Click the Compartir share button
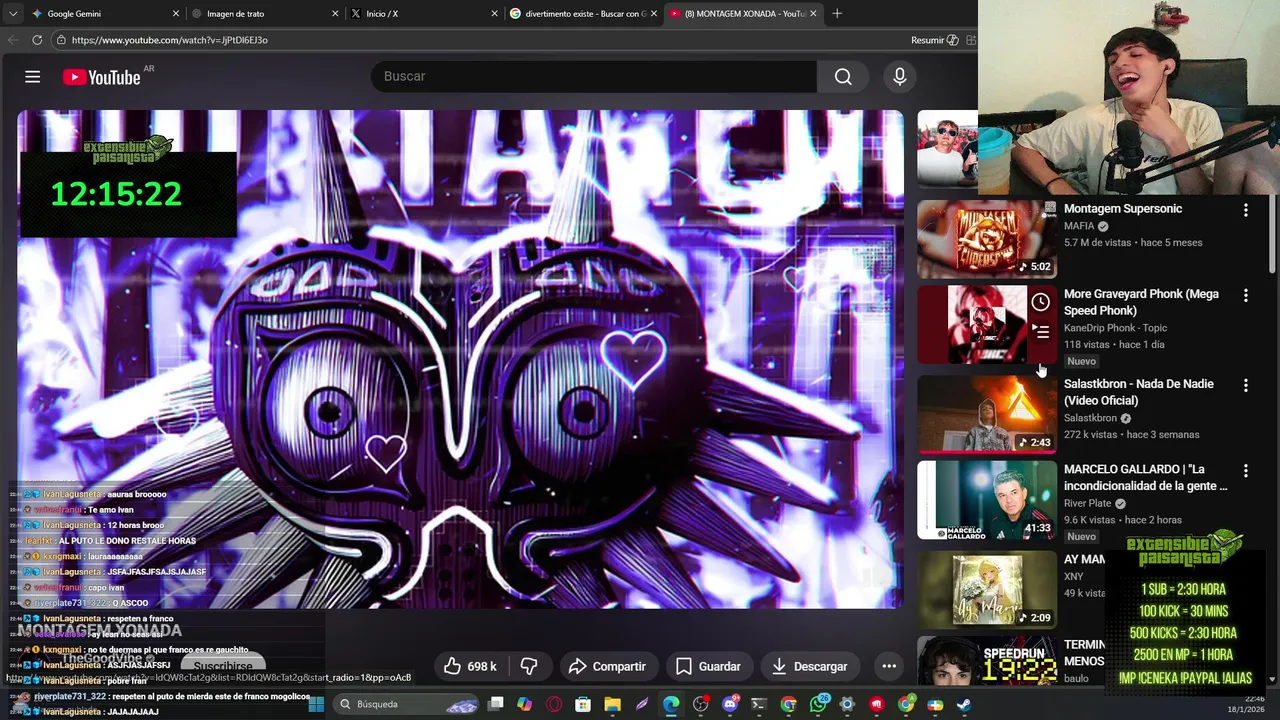The width and height of the screenshot is (1280, 720). (x=607, y=666)
